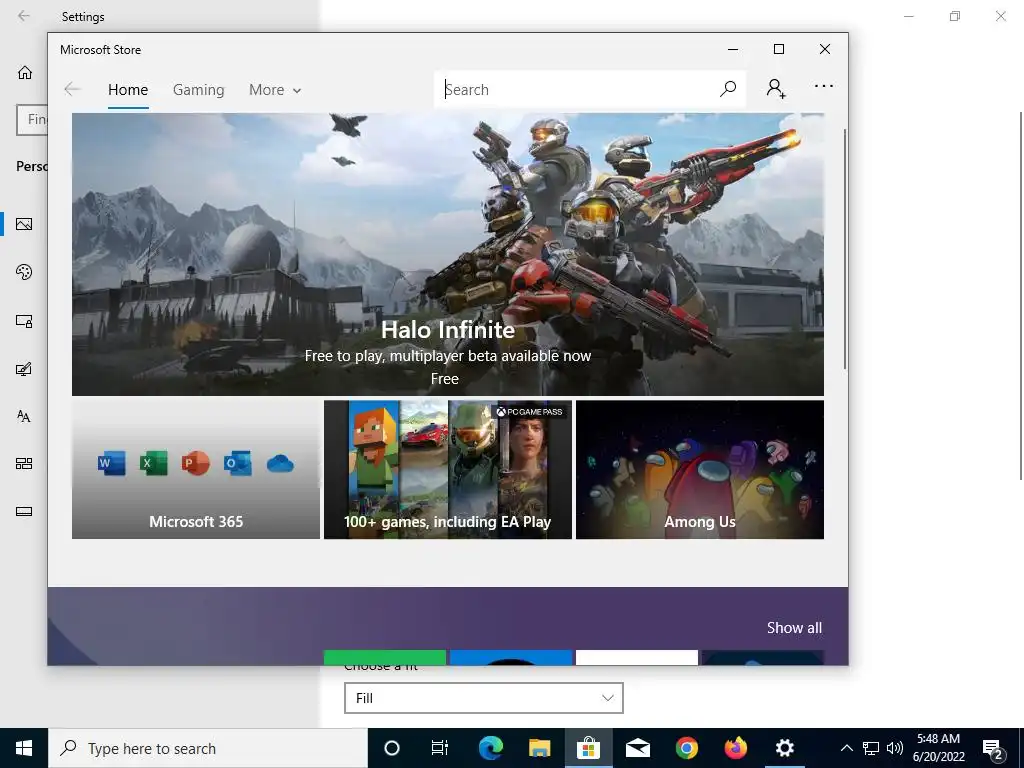The height and width of the screenshot is (768, 1024).
Task: Open the Among Us tile
Action: [700, 470]
